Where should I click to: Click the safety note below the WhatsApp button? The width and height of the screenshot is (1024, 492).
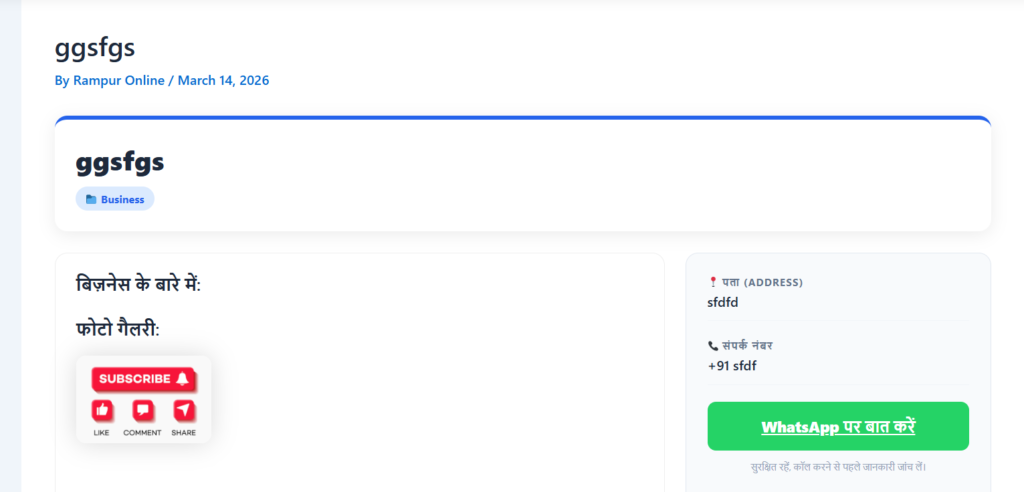pos(837,467)
